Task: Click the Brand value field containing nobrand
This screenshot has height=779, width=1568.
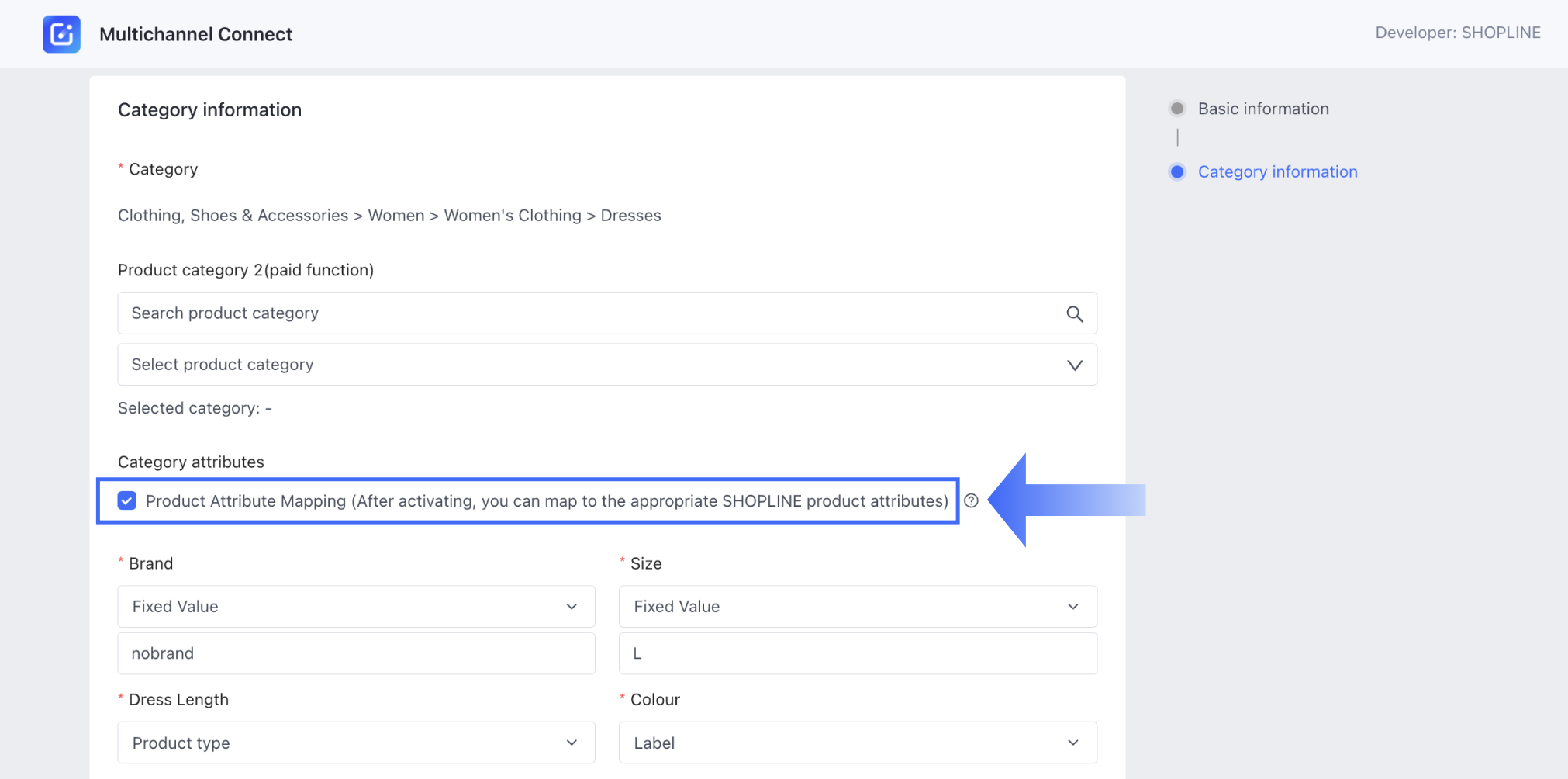Action: point(356,653)
